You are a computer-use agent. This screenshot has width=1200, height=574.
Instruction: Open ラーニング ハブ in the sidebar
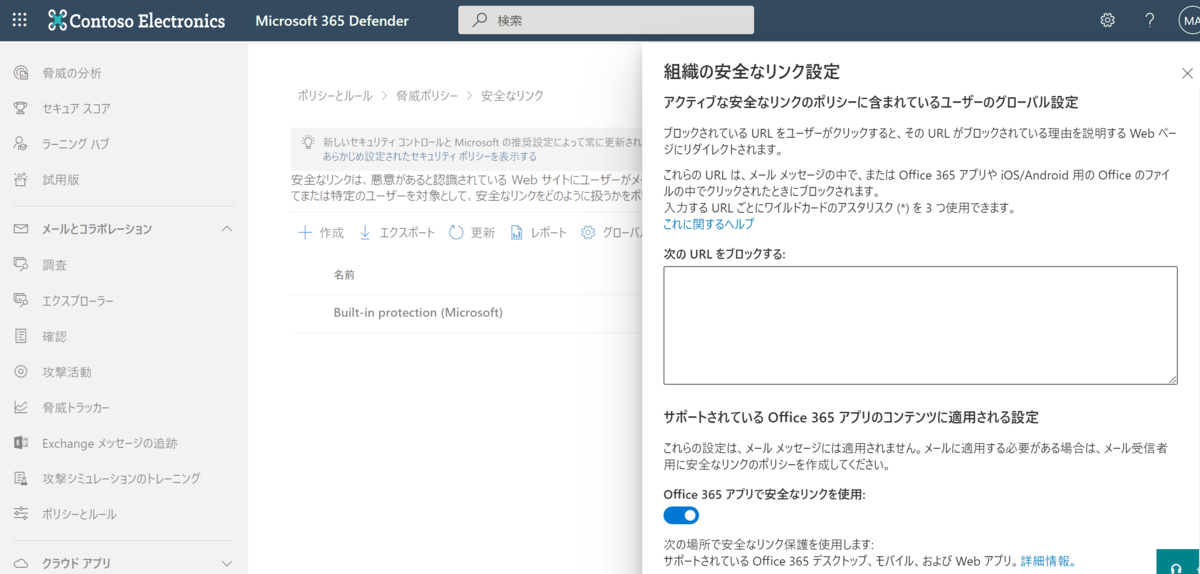tap(76, 144)
